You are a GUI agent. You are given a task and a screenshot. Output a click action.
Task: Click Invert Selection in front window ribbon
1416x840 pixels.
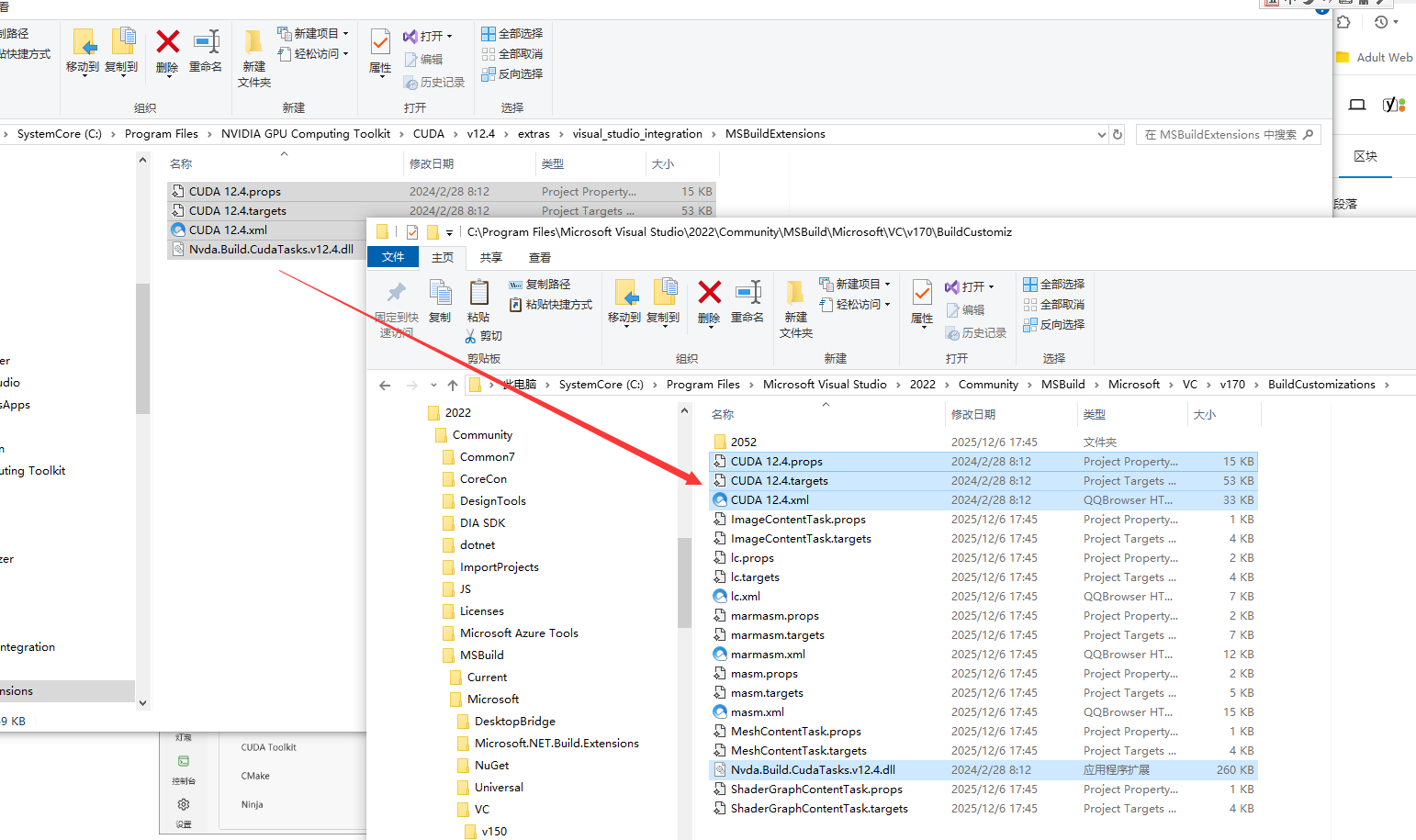tap(1054, 325)
